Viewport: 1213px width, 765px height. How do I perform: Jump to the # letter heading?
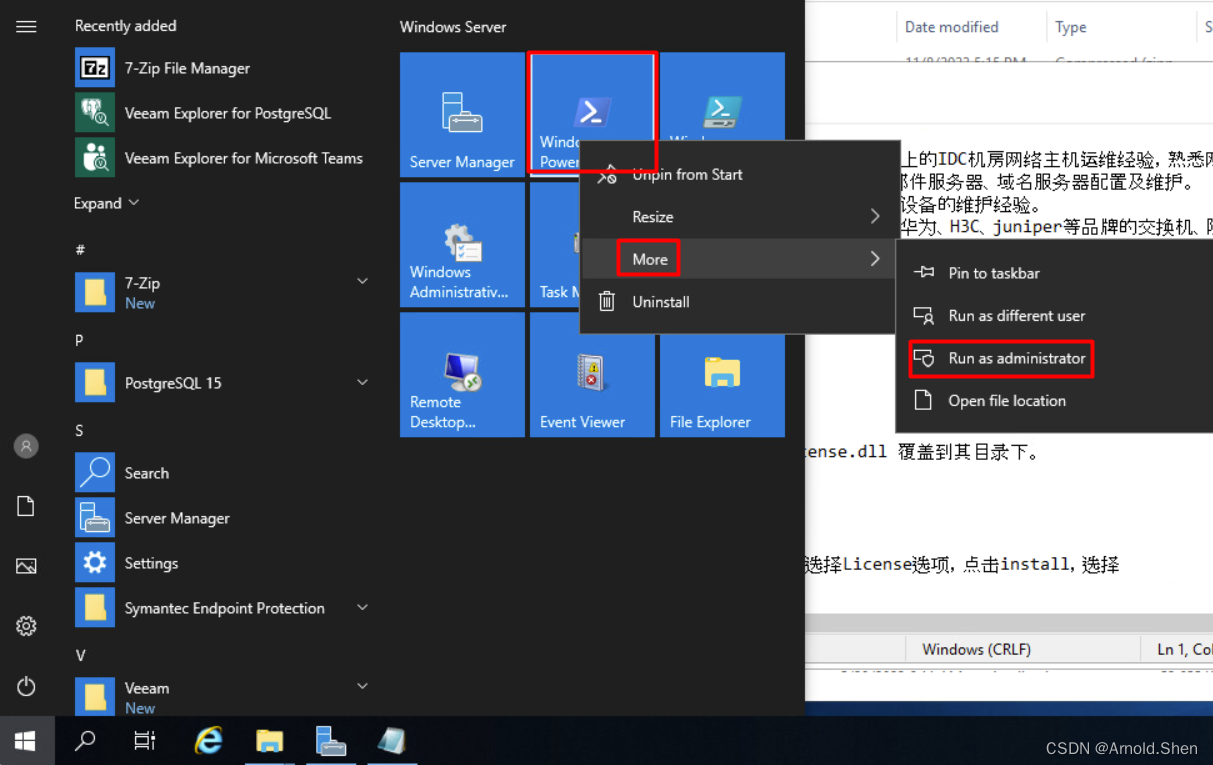coord(80,249)
